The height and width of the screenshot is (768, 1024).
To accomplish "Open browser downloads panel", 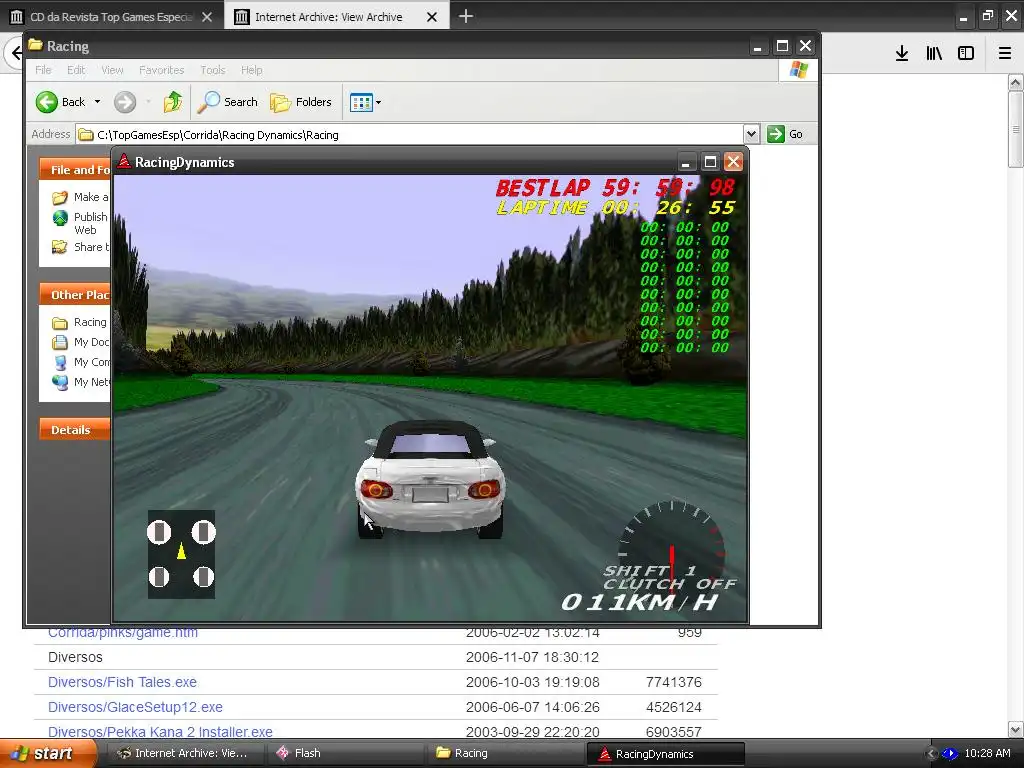I will pos(902,54).
